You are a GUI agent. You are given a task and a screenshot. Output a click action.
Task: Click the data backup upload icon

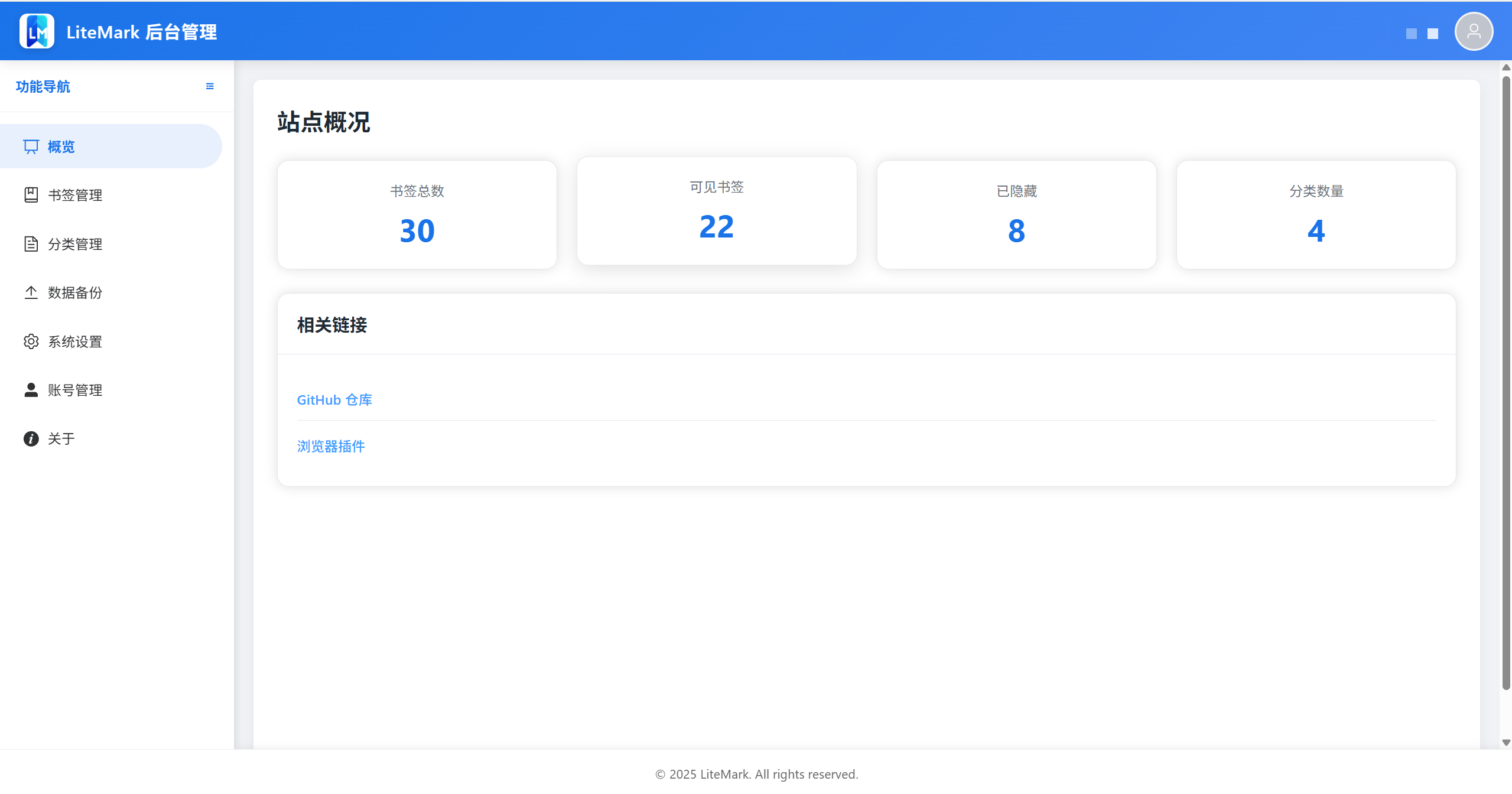31,292
